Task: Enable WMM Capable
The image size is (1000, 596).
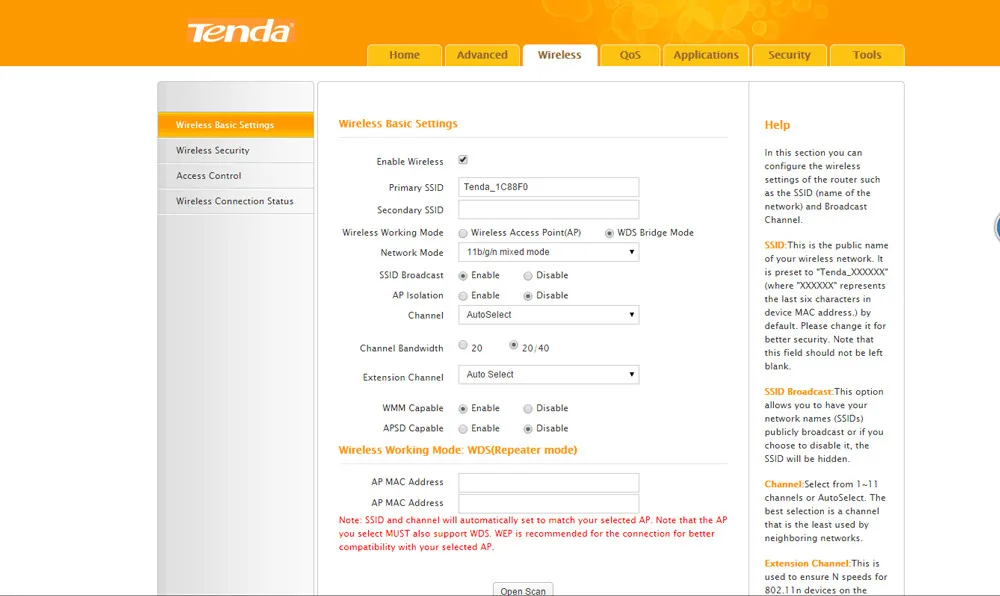Action: click(463, 409)
